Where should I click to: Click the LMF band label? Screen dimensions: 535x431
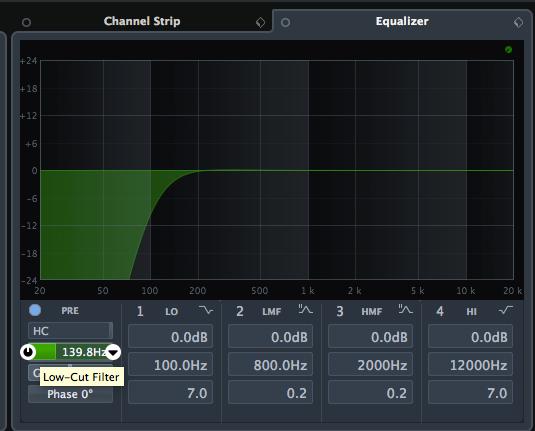pos(272,312)
